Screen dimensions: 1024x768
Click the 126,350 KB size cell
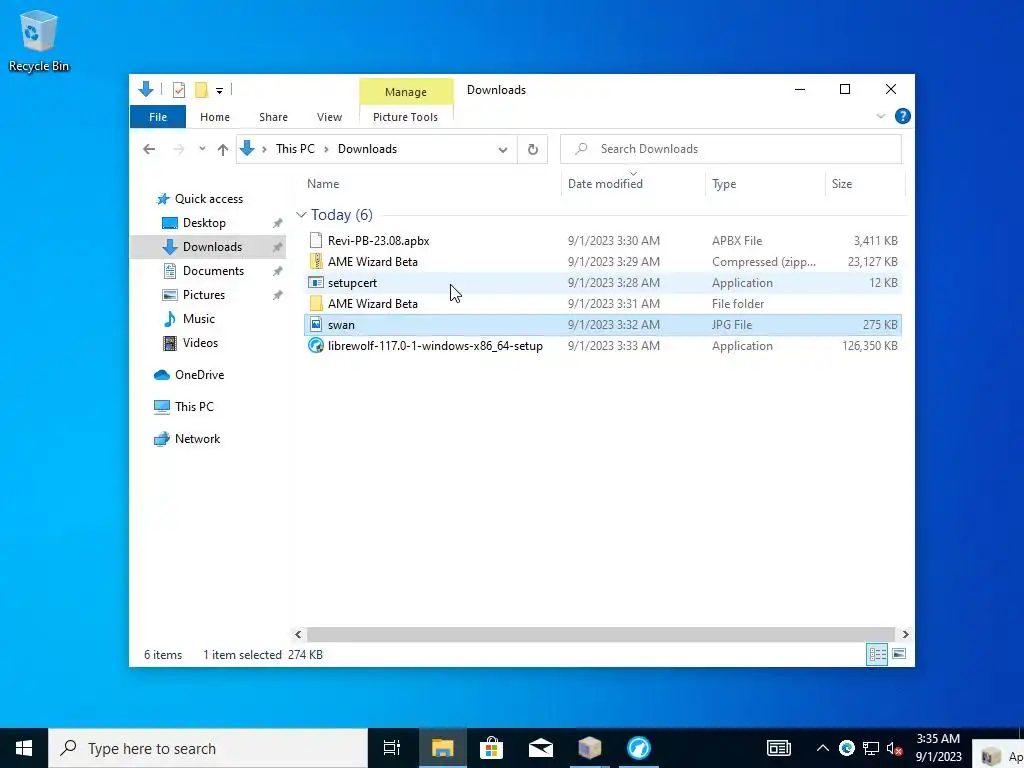point(870,346)
